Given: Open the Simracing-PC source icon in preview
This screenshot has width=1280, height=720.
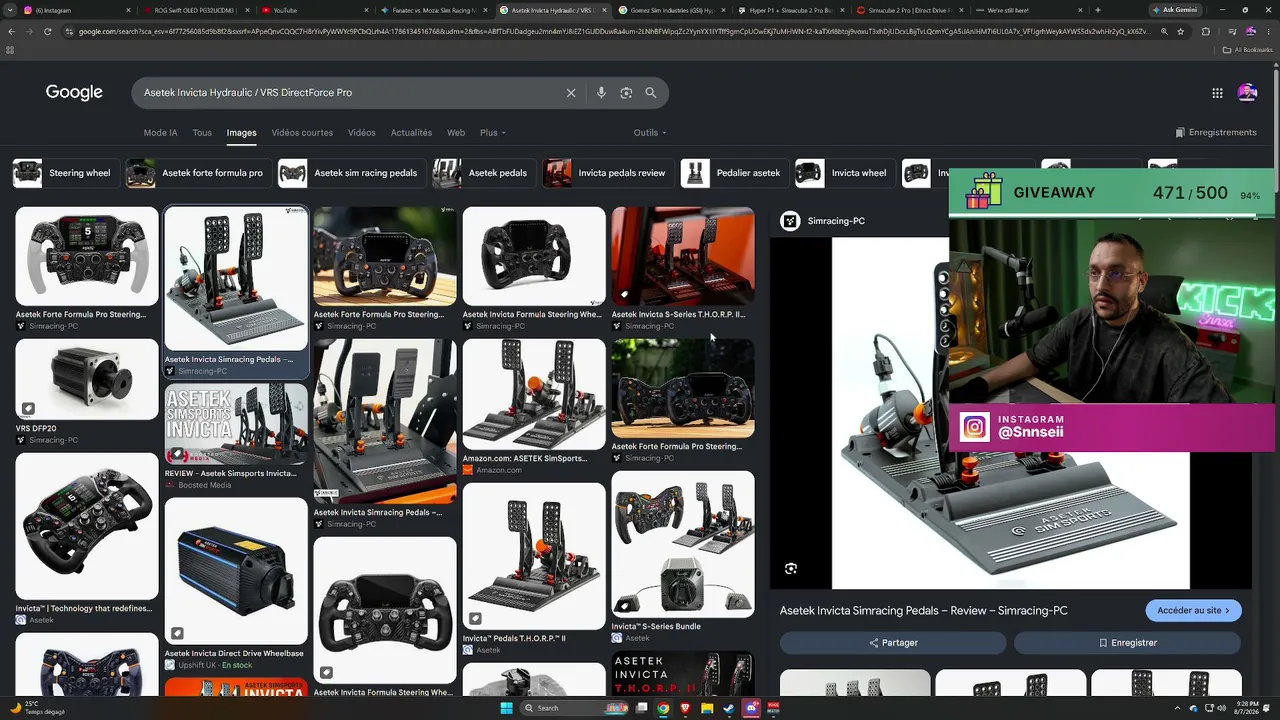Looking at the screenshot, I should 790,221.
